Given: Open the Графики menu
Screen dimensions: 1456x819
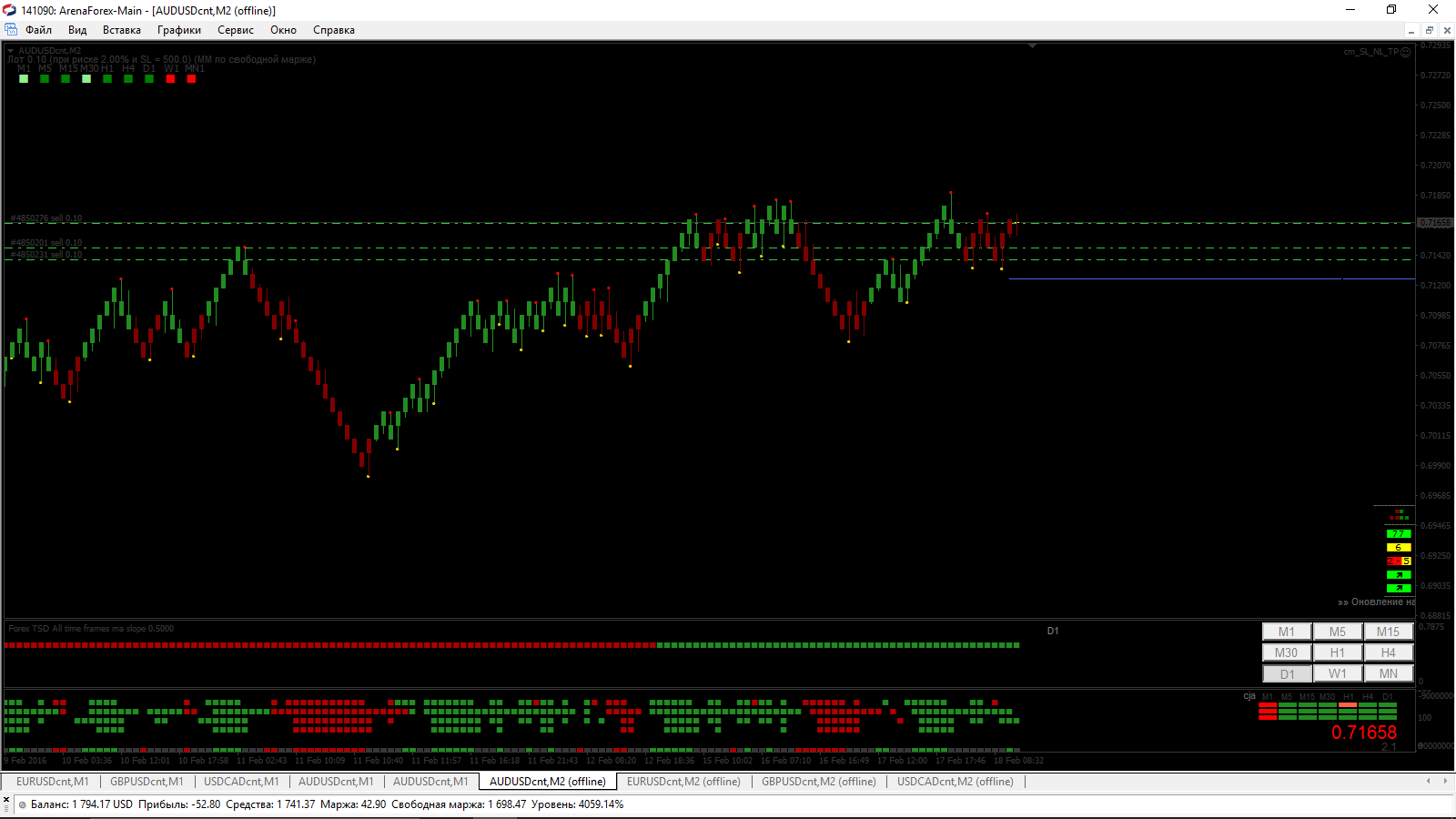Looking at the screenshot, I should click(x=179, y=30).
